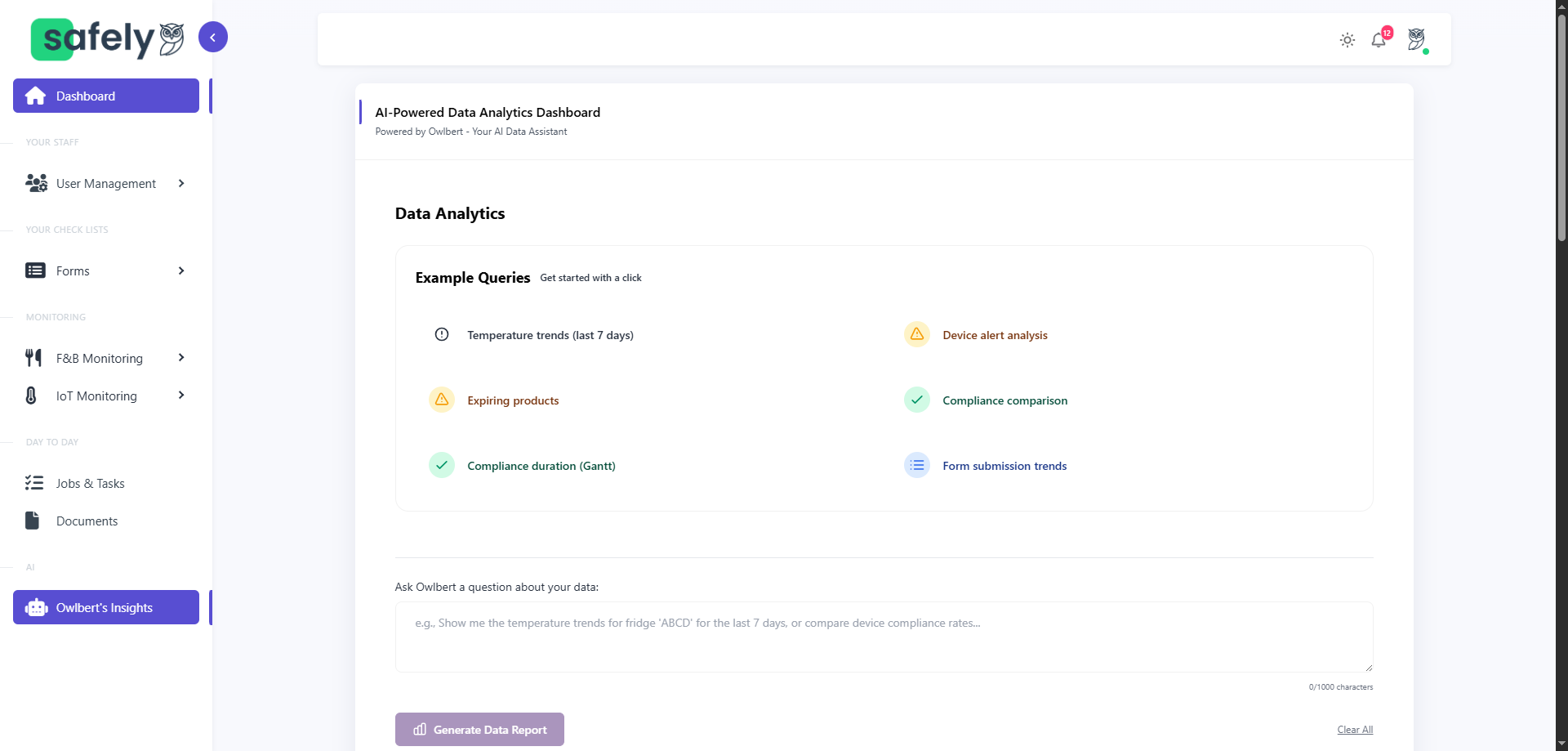Go to Owlbert's Insights
The image size is (1568, 751).
click(x=106, y=608)
